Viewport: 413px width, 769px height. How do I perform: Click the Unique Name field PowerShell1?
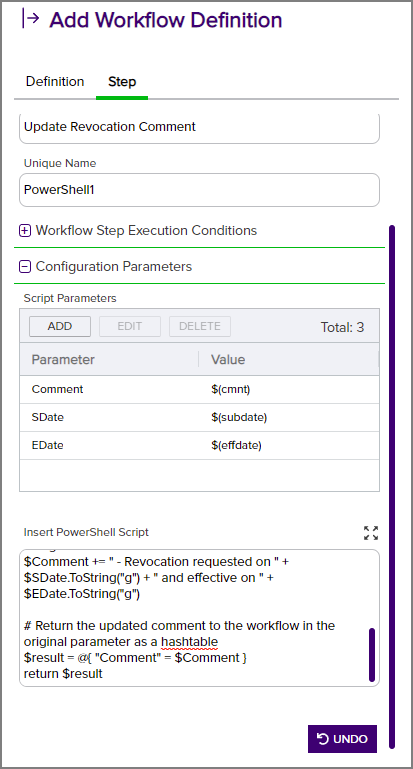pyautogui.click(x=199, y=190)
